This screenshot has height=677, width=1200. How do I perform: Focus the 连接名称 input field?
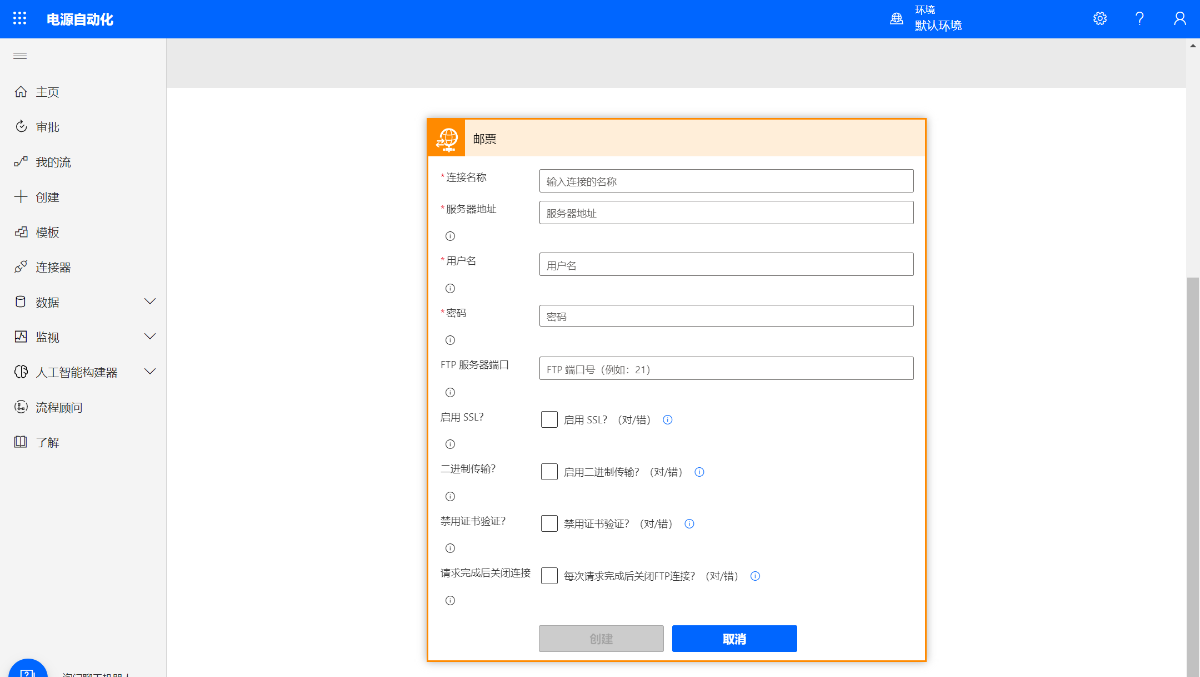click(x=726, y=181)
